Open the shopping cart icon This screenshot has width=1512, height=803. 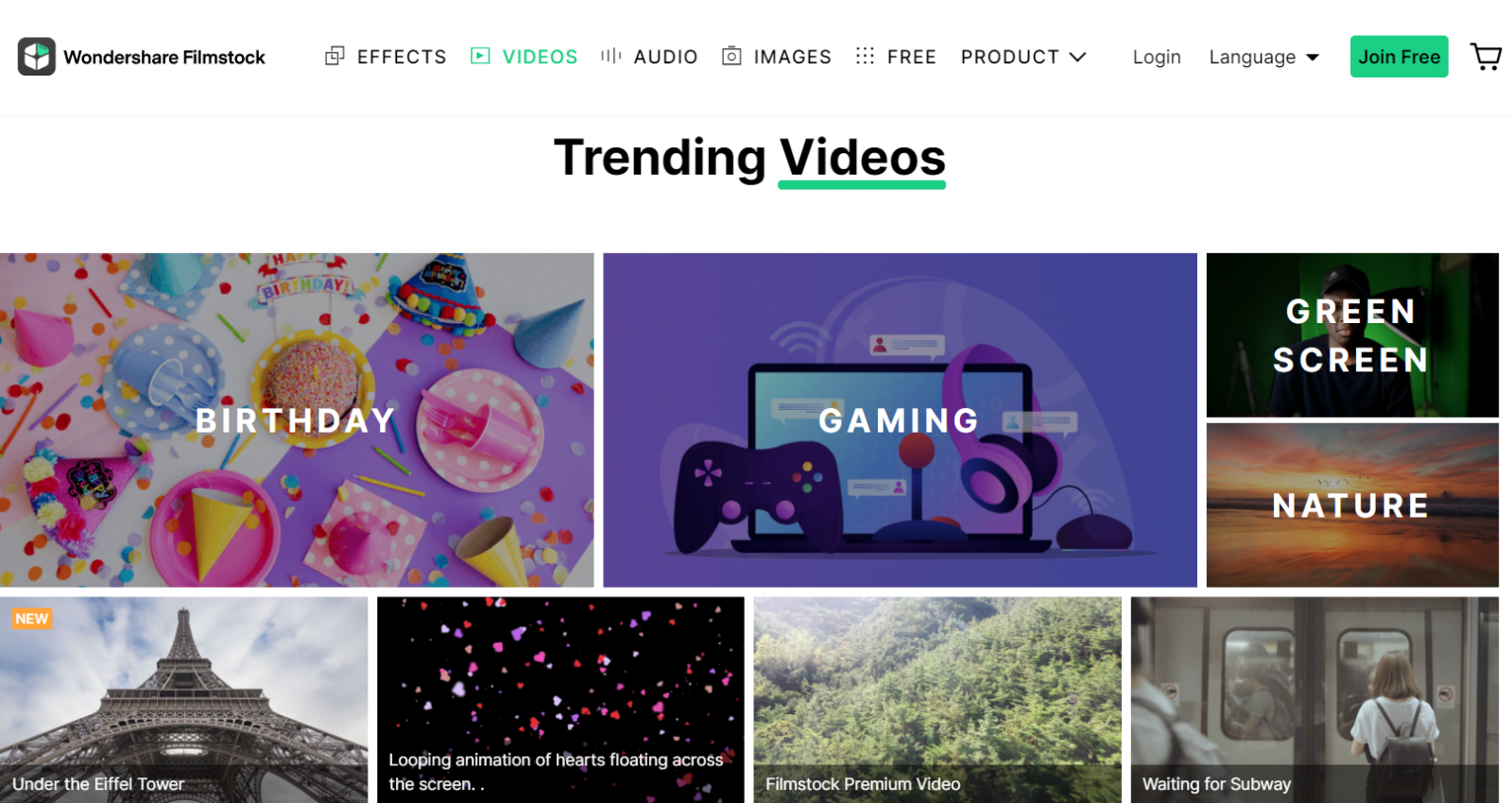tap(1486, 57)
